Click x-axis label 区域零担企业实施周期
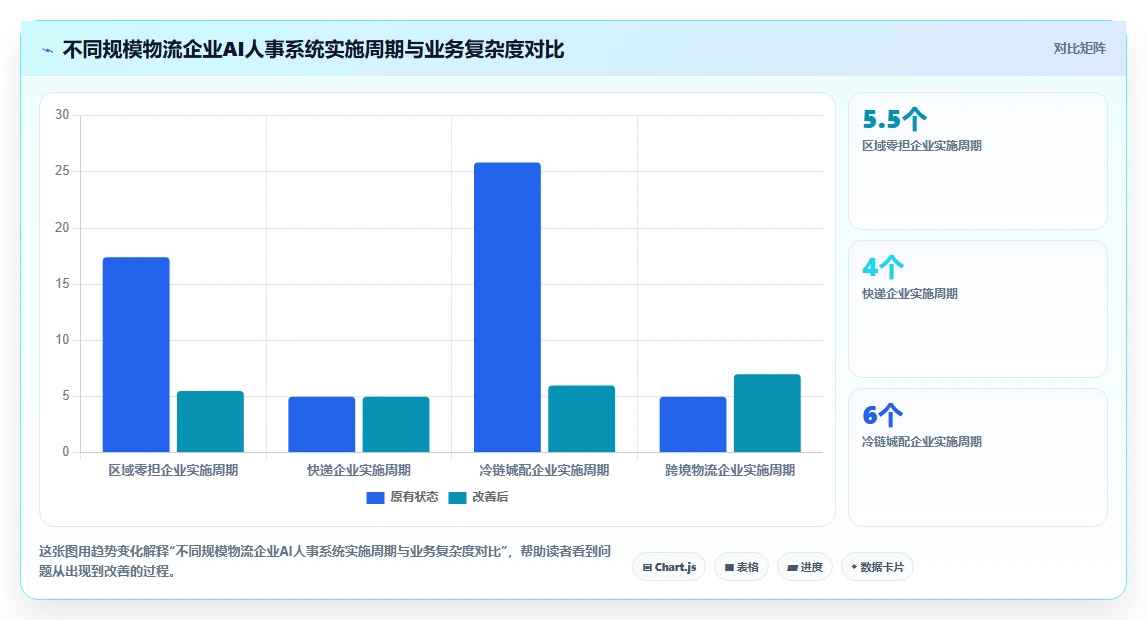 (173, 470)
